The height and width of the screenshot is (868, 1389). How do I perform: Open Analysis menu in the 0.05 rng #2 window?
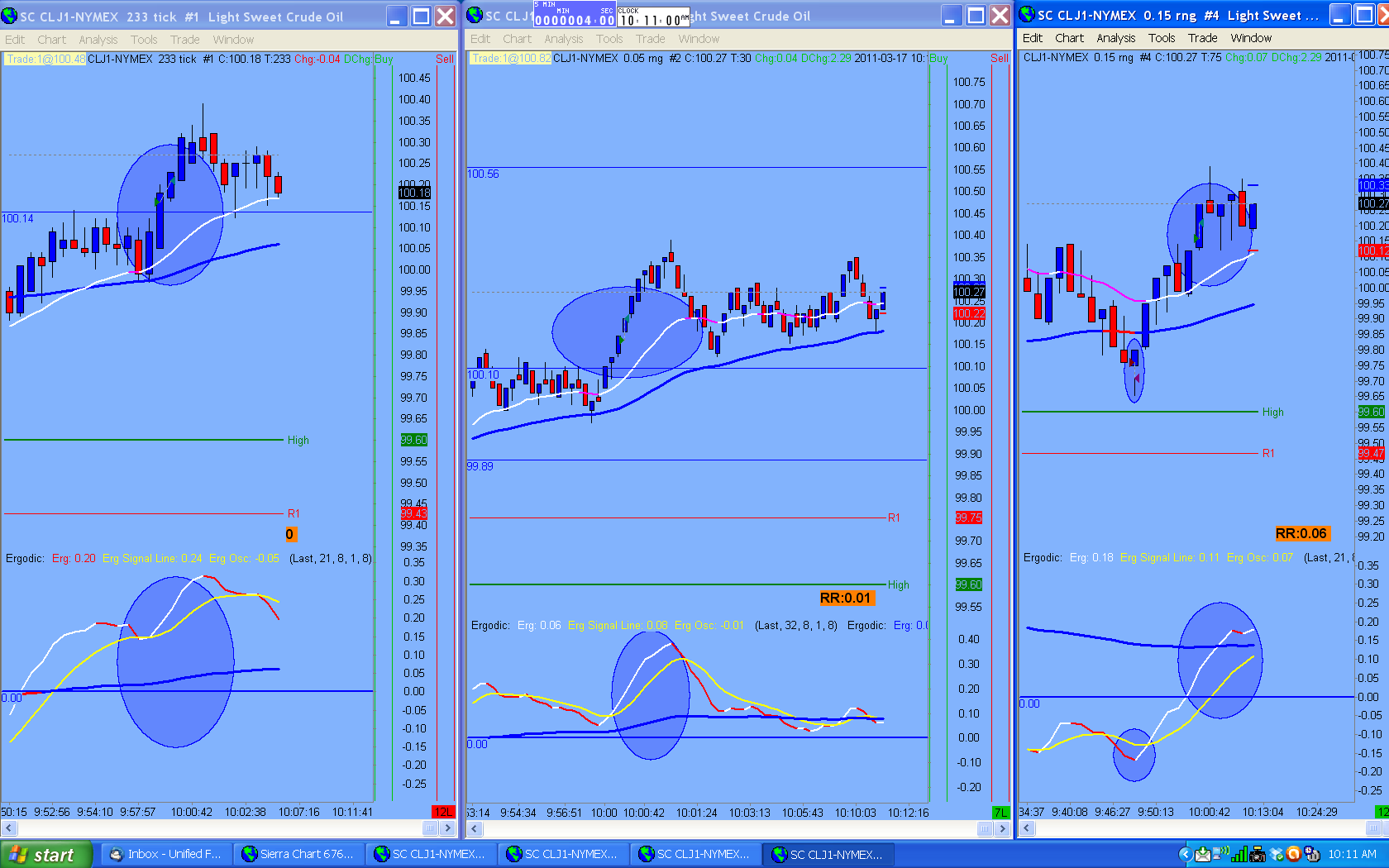[x=564, y=39]
